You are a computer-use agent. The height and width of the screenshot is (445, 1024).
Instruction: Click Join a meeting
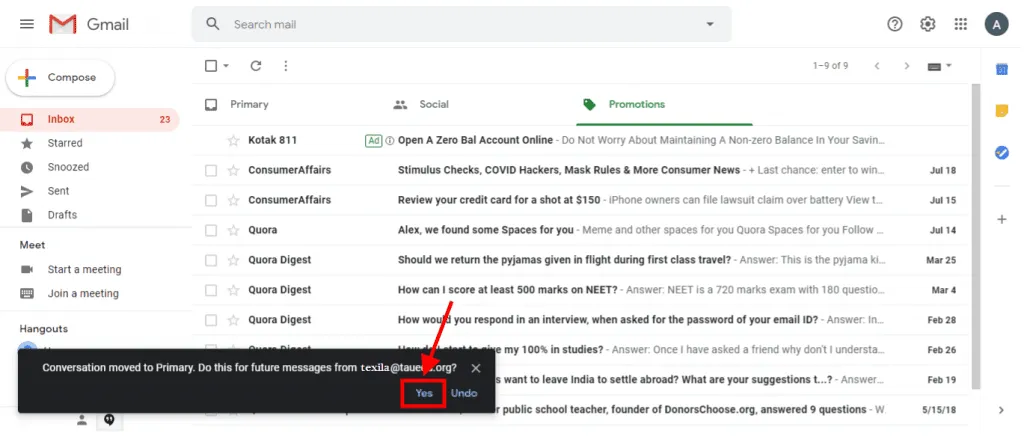click(83, 293)
